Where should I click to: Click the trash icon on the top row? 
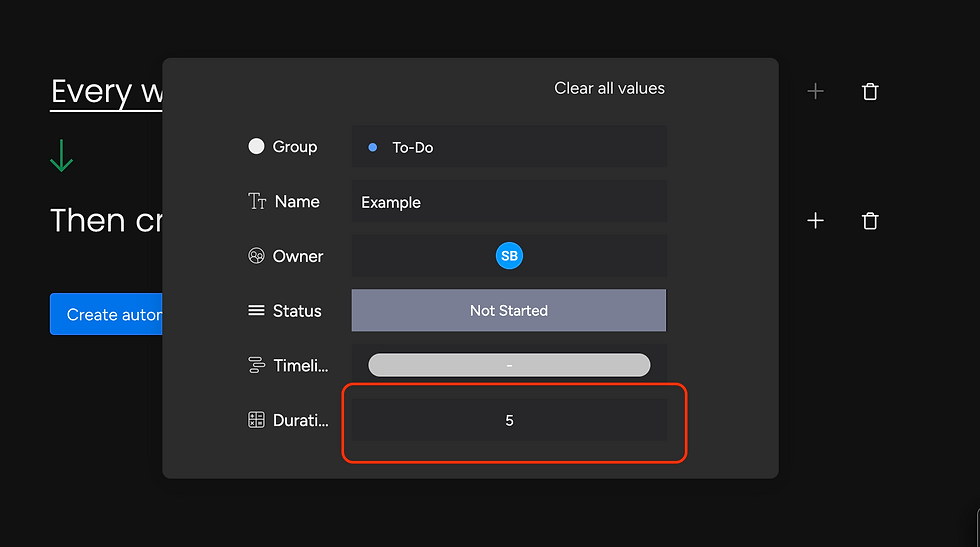[x=870, y=92]
